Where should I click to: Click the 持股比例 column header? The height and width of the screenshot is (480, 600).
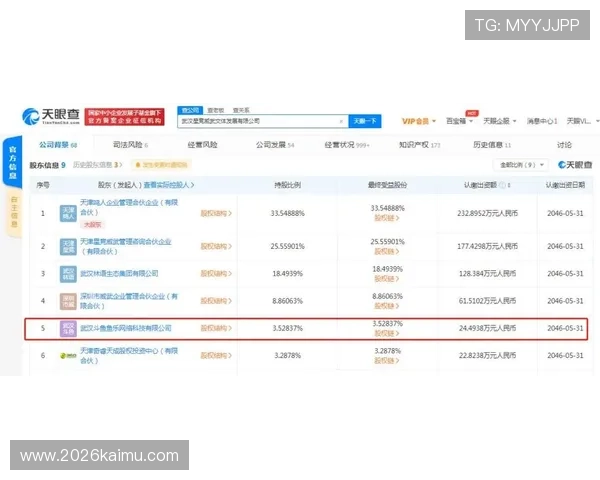(x=287, y=185)
